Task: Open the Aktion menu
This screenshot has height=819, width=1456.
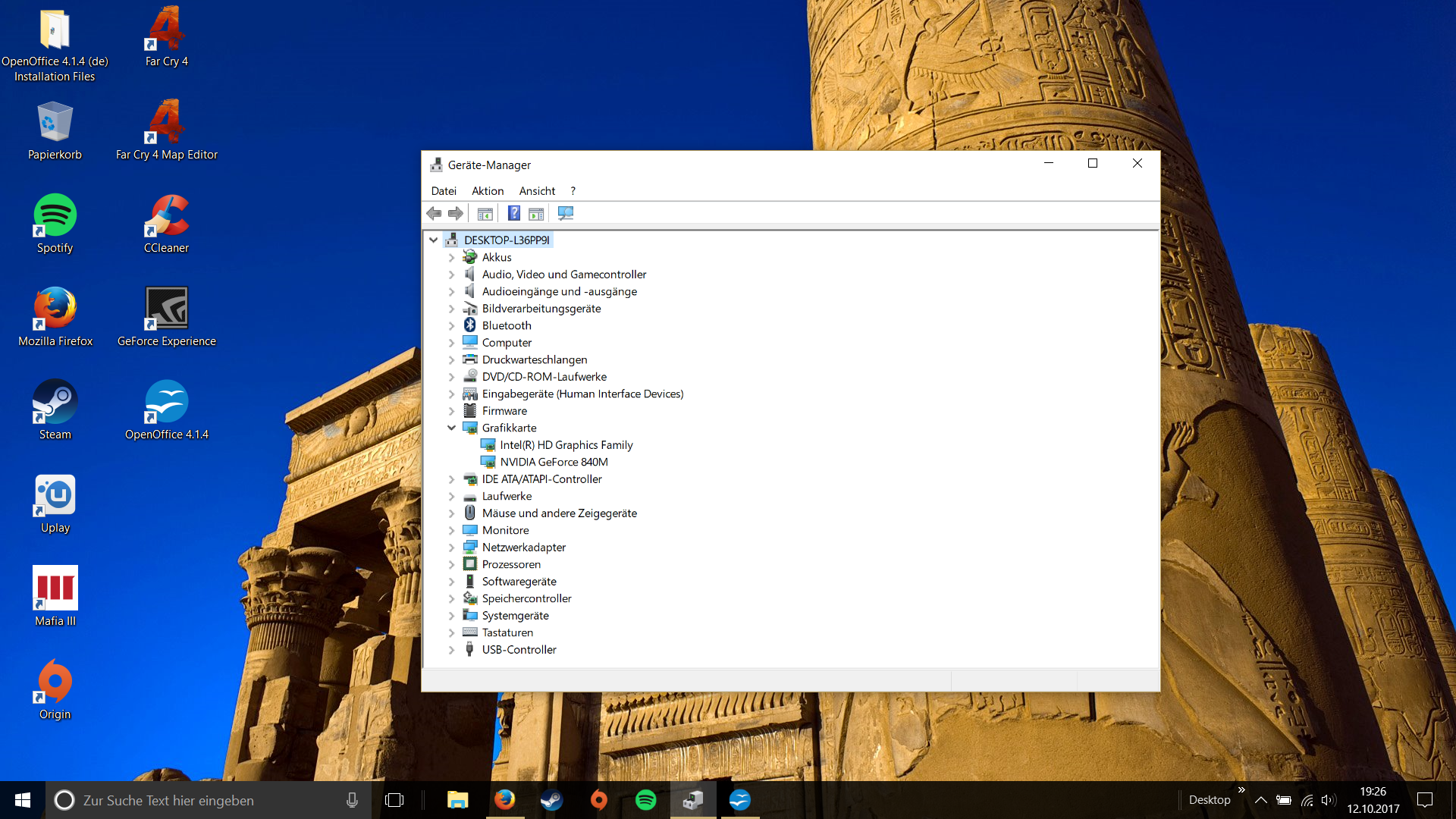Action: (487, 191)
